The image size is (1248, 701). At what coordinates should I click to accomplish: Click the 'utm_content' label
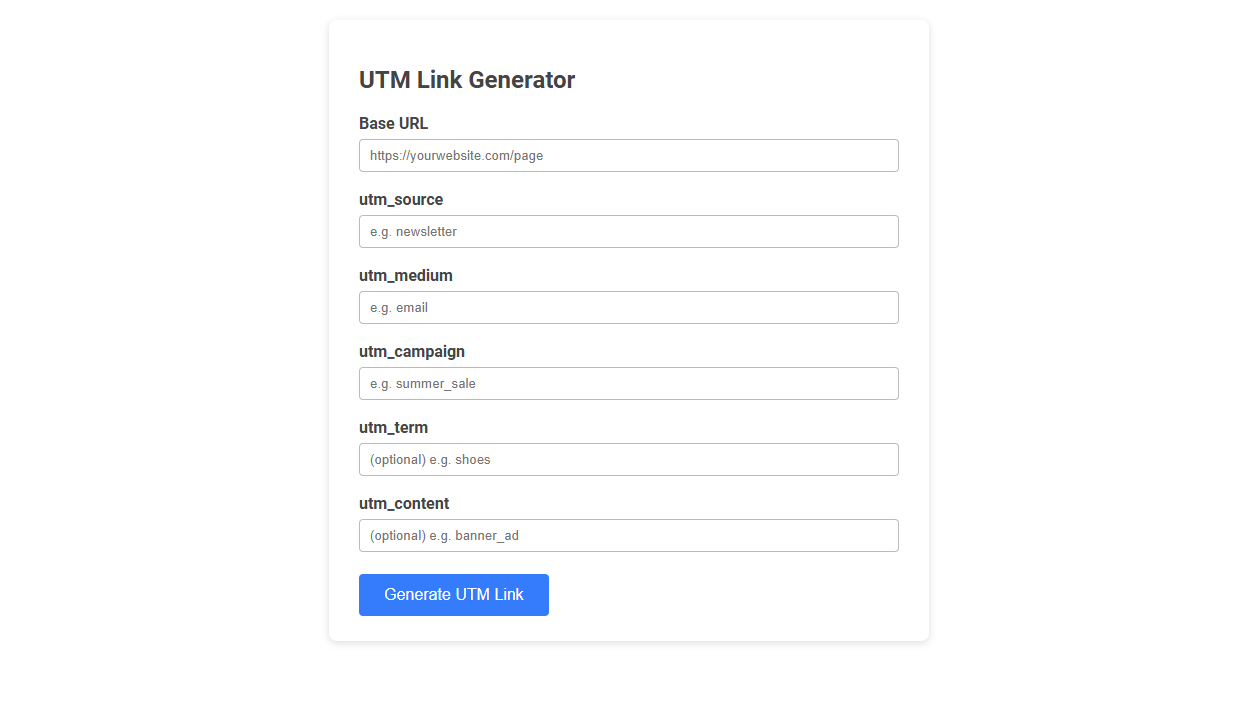[404, 503]
